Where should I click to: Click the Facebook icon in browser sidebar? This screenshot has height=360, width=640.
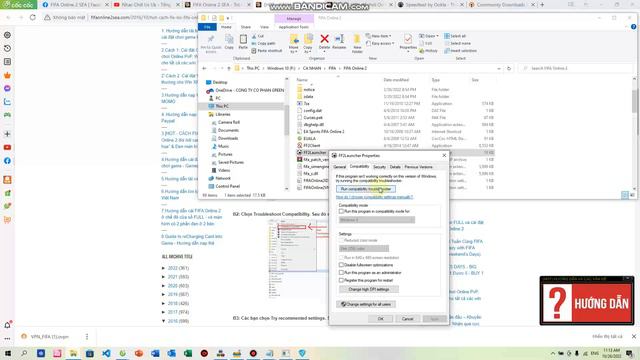point(7,161)
